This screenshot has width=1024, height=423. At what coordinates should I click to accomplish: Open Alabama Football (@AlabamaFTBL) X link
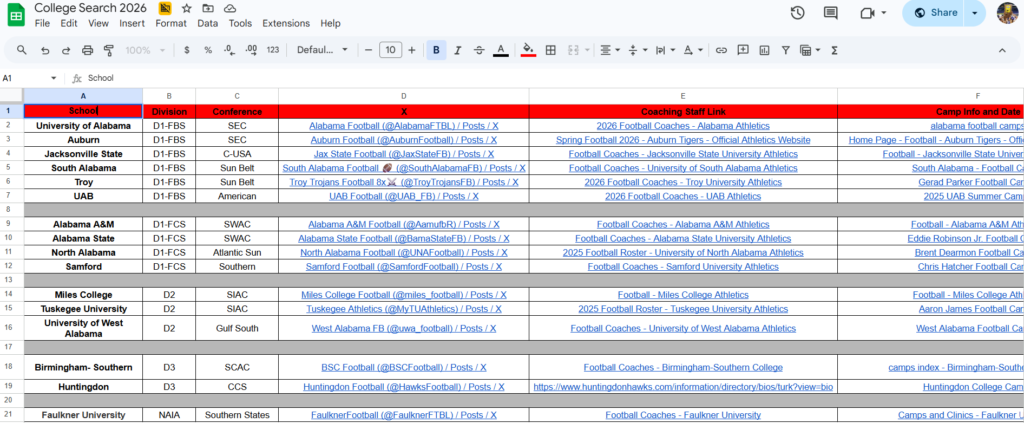point(404,126)
